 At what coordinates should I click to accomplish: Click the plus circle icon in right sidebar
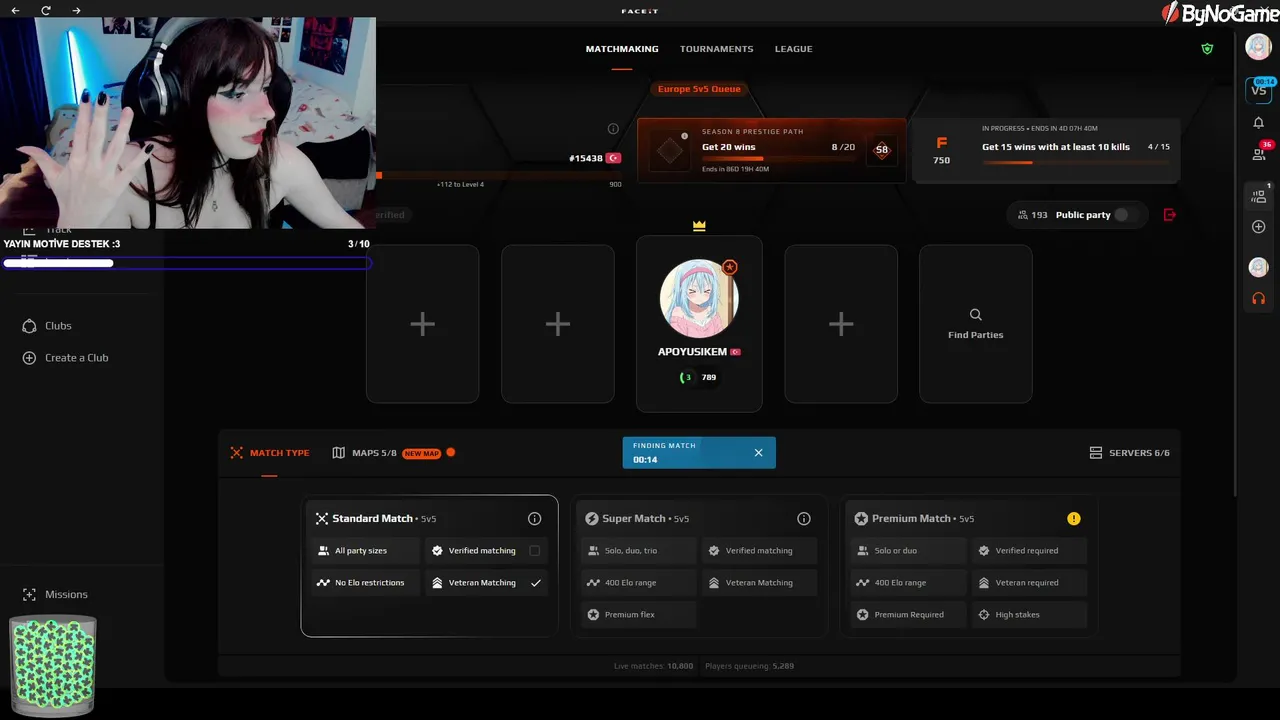pos(1258,227)
